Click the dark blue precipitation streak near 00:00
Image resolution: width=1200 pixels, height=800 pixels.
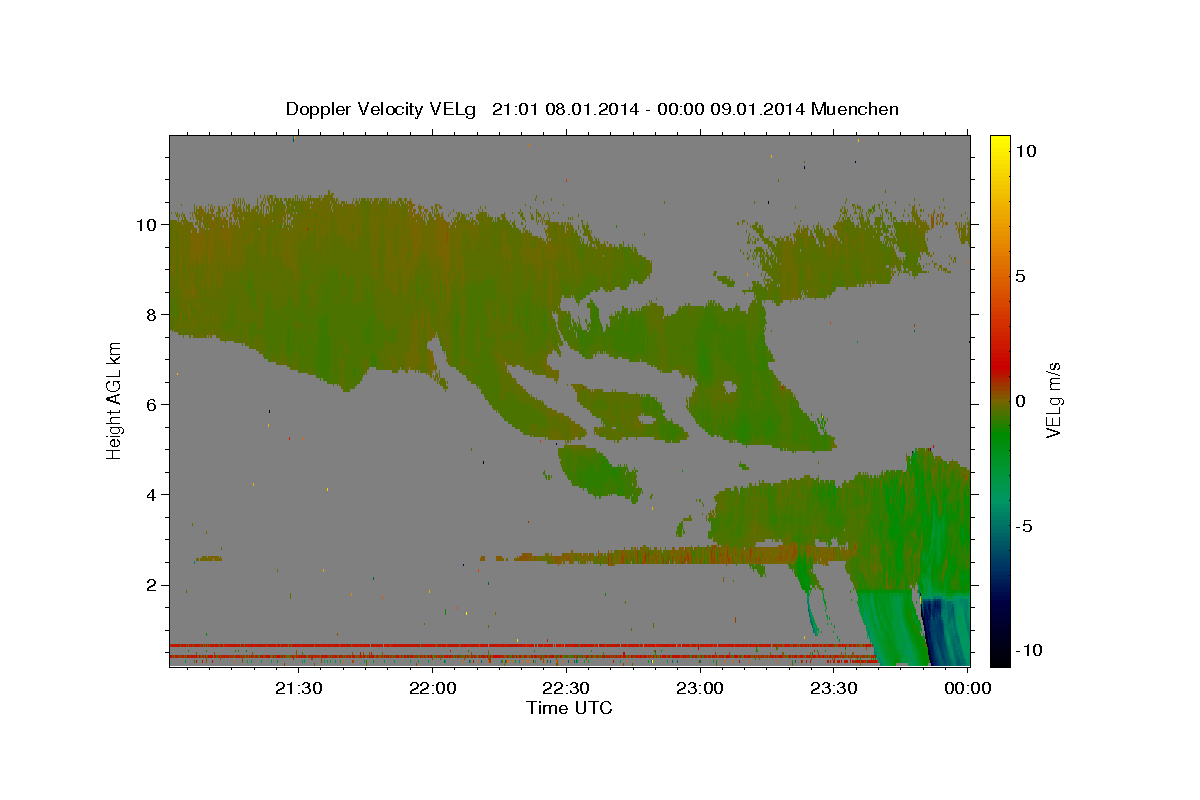coord(936,632)
